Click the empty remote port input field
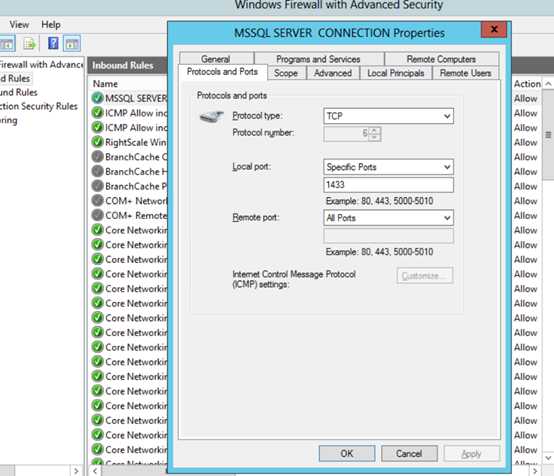 (x=388, y=236)
